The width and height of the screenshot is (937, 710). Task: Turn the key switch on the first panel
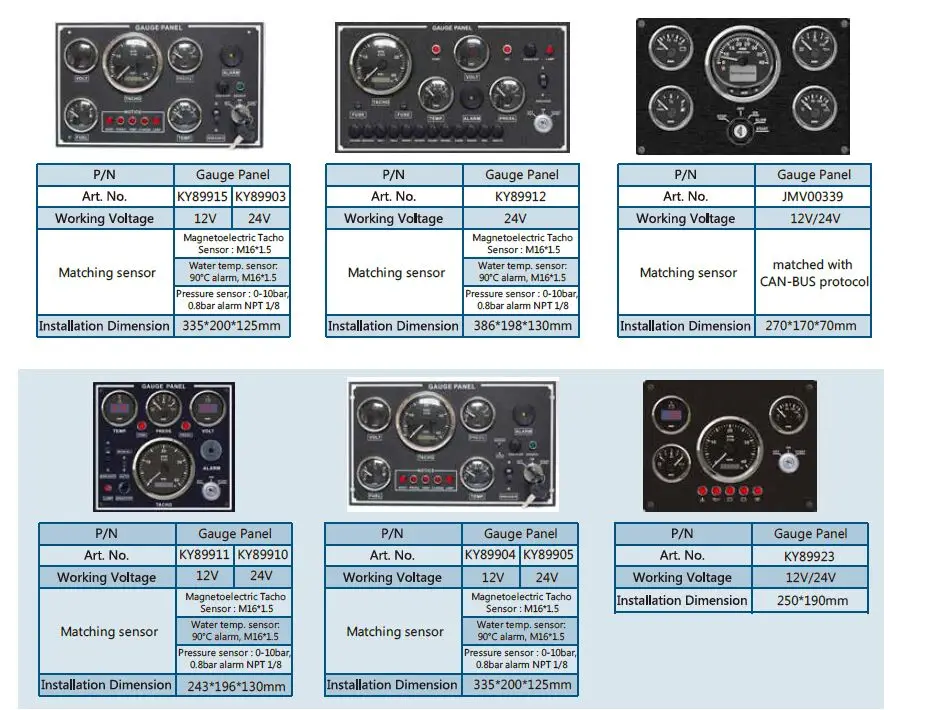[241, 118]
